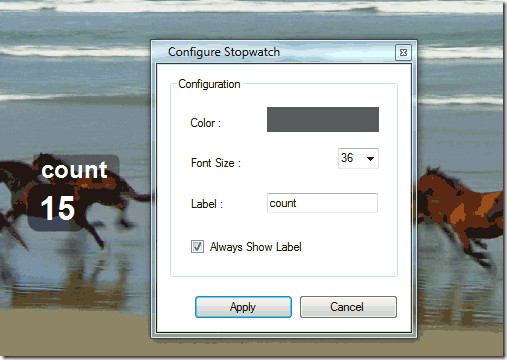Click the Configure Stopwatch title bar text
This screenshot has height=360, width=507.
tap(224, 52)
